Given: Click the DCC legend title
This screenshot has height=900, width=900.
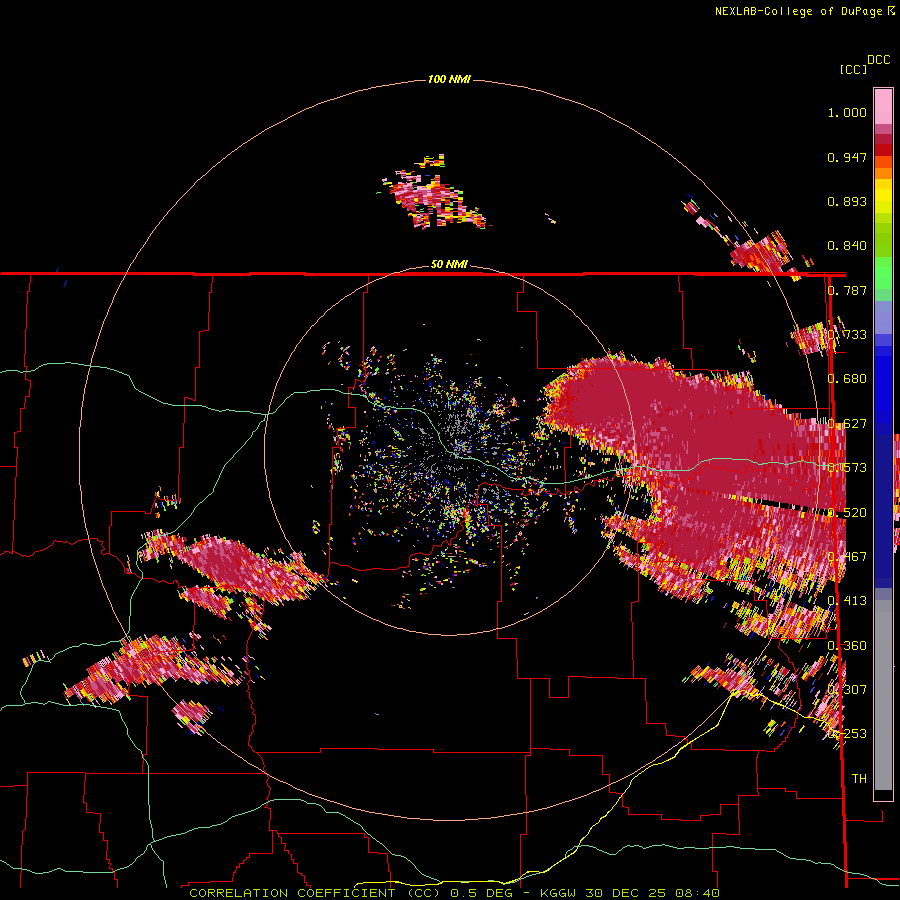Looking at the screenshot, I should pos(878,60).
